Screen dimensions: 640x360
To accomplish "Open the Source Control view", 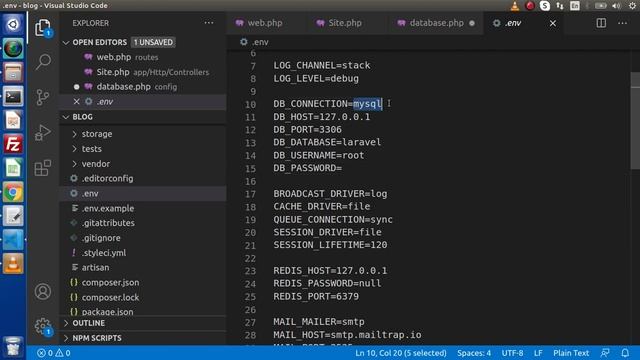I will coord(42,97).
